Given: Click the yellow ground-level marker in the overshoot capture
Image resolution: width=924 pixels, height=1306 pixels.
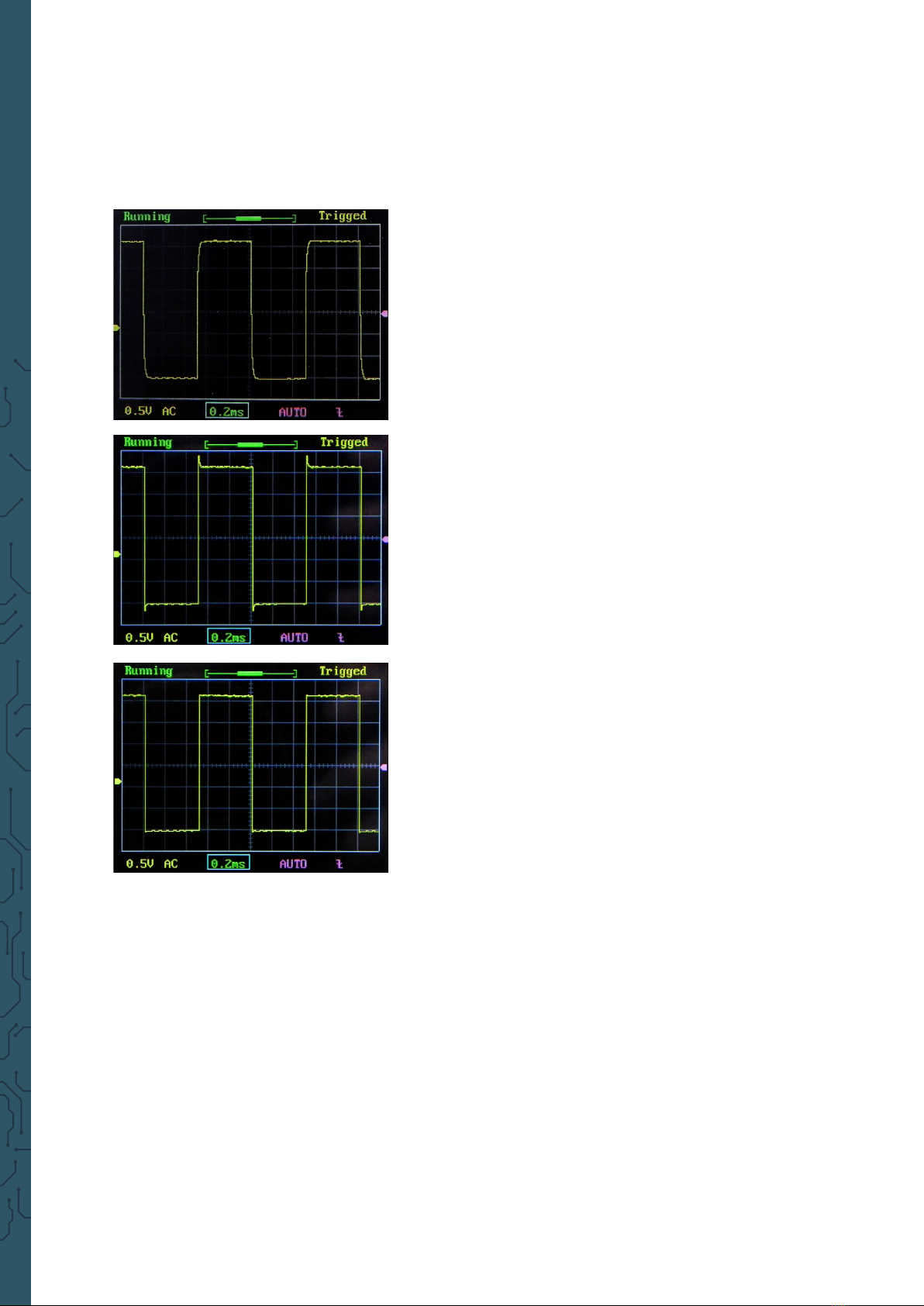Looking at the screenshot, I should click(x=117, y=554).
